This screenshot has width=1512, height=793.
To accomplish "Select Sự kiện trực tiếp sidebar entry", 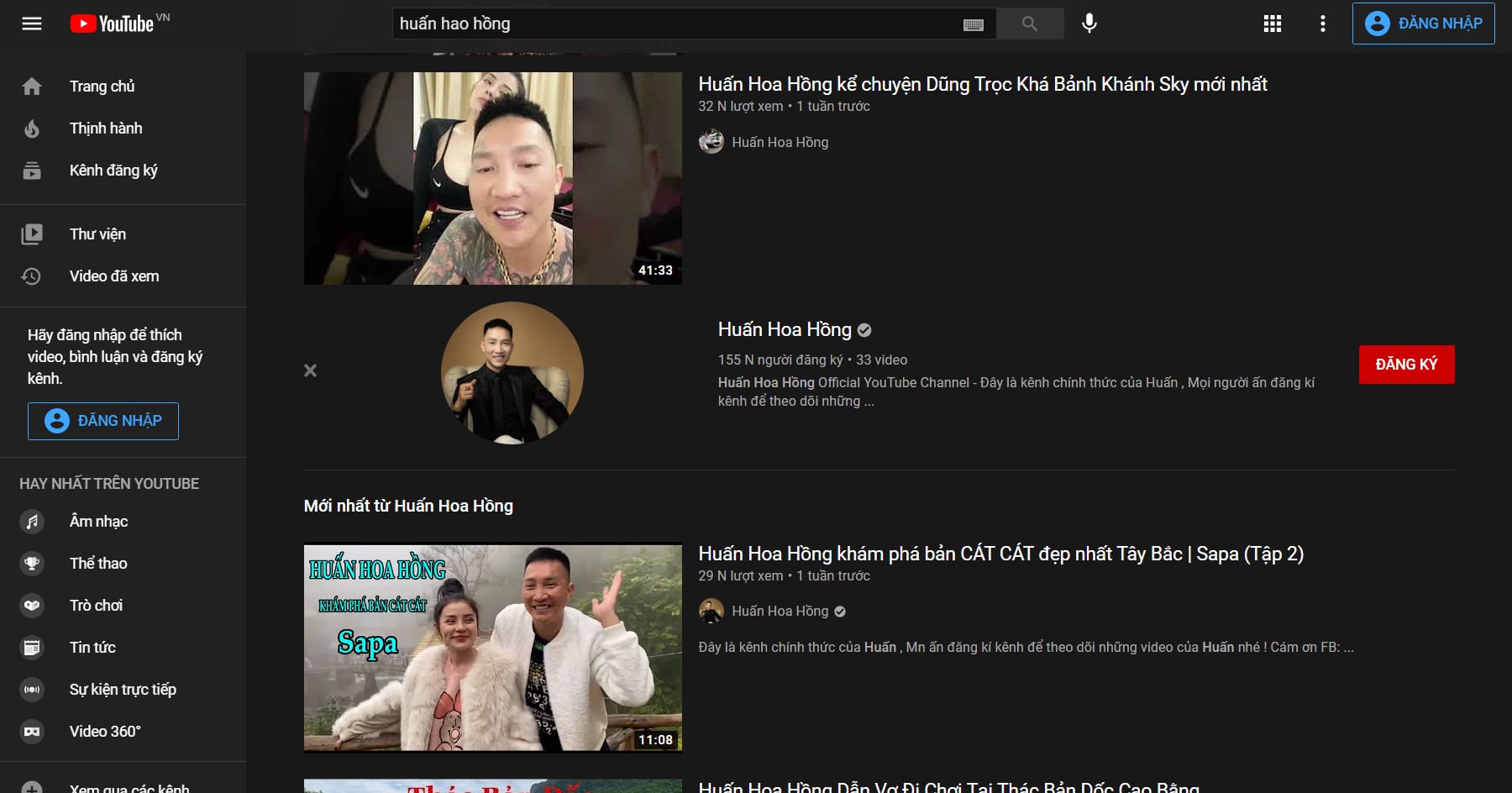I will tap(123, 690).
